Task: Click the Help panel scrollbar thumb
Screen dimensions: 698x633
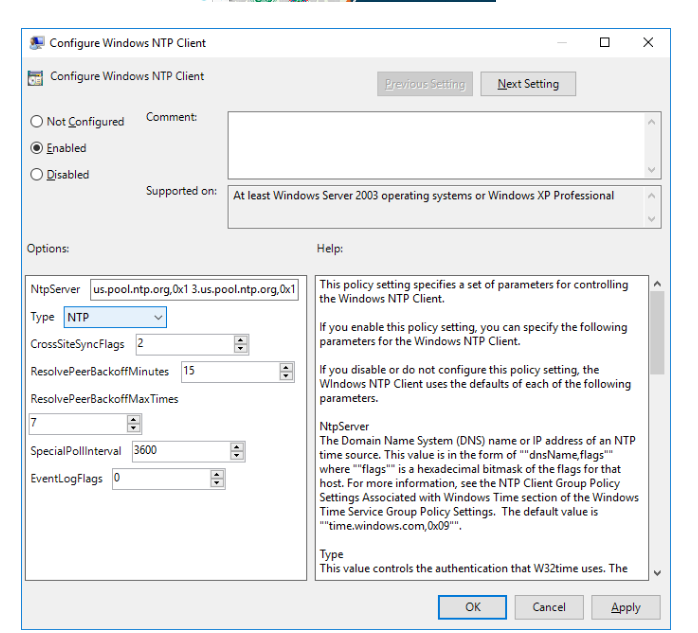Action: tap(657, 333)
